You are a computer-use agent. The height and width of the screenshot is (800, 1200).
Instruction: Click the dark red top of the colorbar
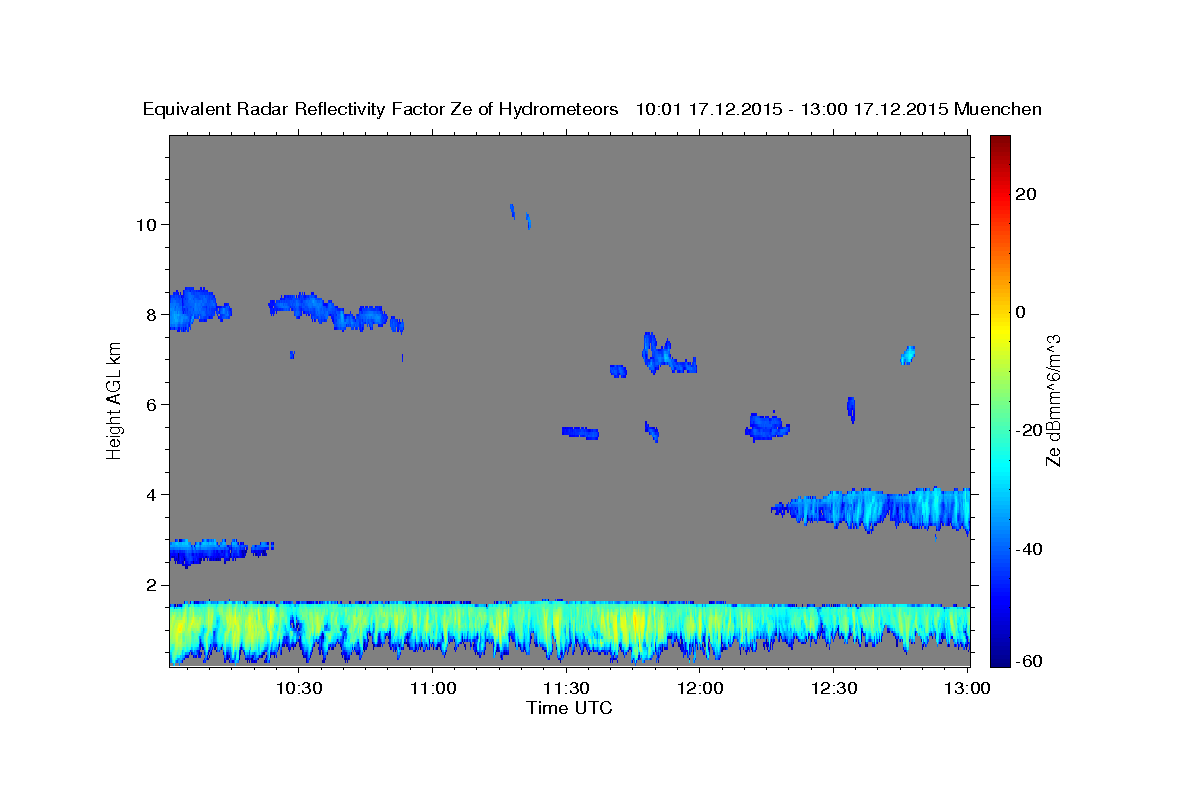pos(999,145)
